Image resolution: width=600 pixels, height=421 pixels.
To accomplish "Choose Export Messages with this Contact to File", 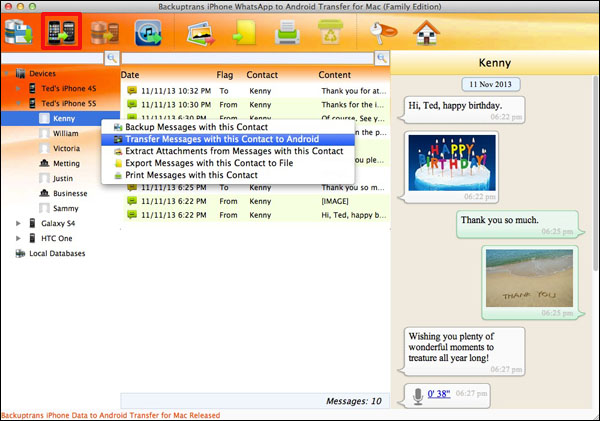I will tap(228, 163).
